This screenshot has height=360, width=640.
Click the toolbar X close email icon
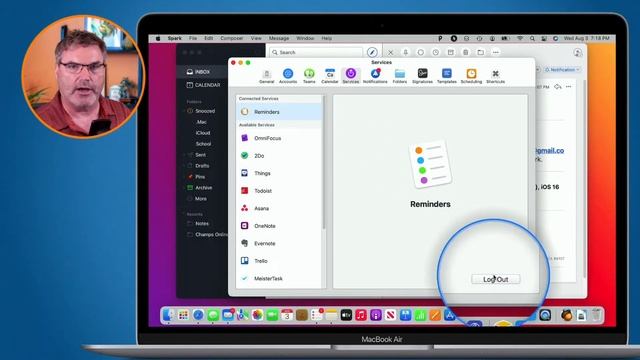pos(390,52)
